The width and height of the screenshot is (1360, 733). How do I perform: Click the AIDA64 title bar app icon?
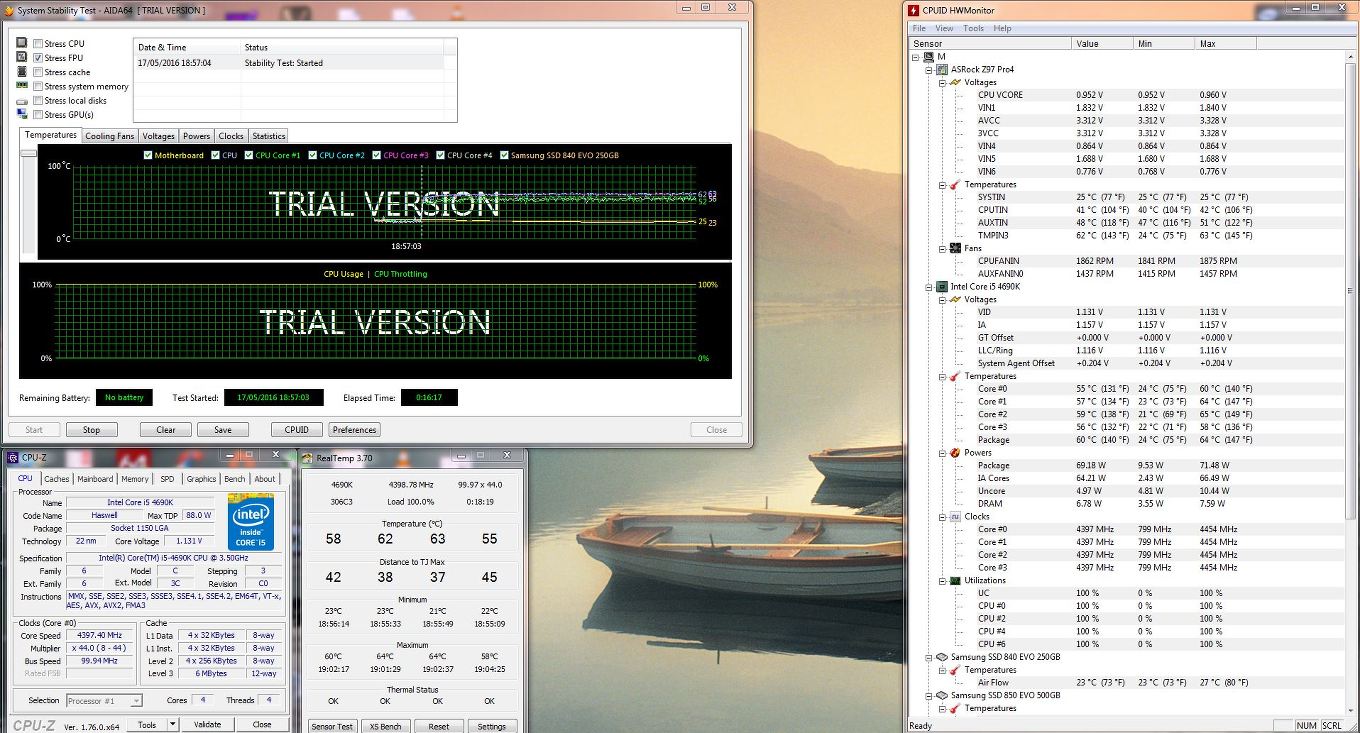coord(9,9)
